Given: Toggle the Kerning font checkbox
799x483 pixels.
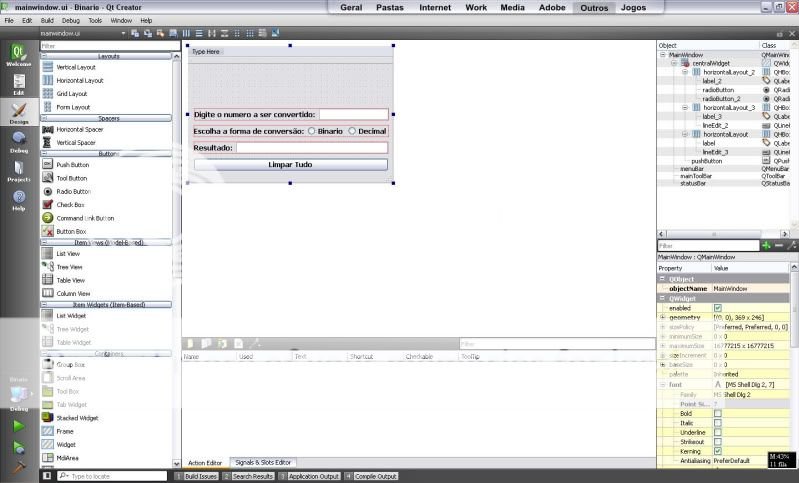Looking at the screenshot, I should (717, 452).
